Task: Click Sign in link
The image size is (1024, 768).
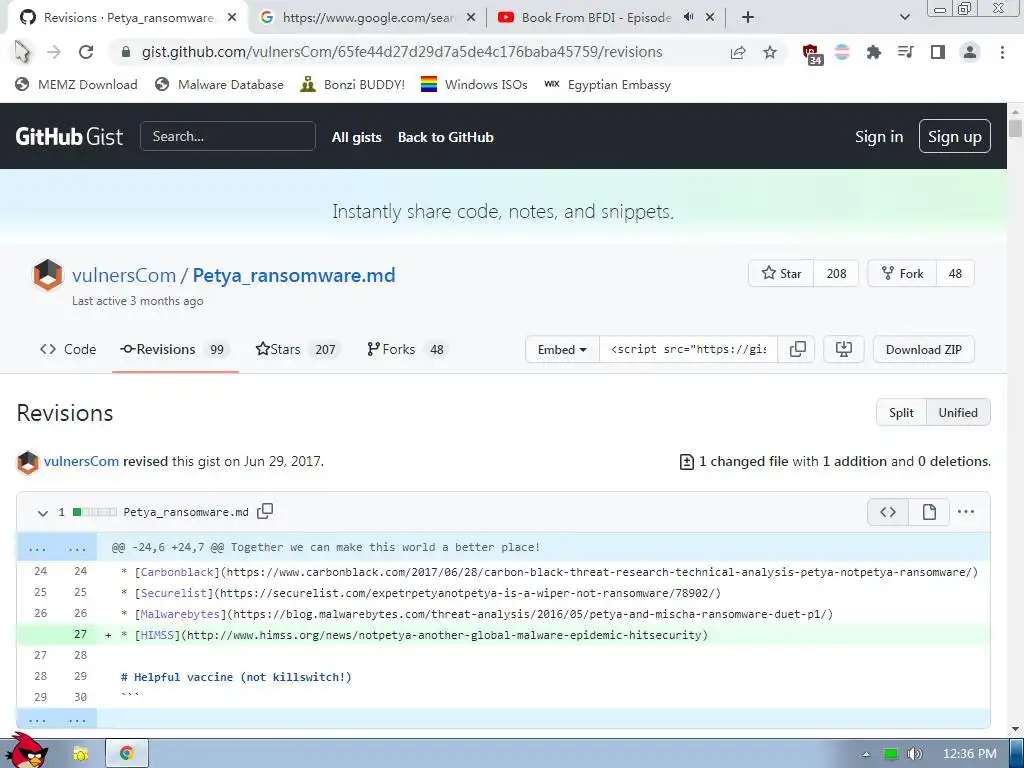Action: coord(879,136)
